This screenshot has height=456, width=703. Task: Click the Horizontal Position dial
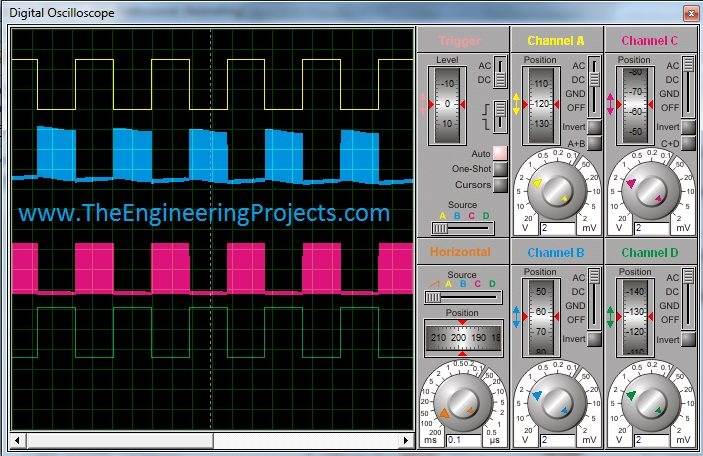click(x=463, y=338)
